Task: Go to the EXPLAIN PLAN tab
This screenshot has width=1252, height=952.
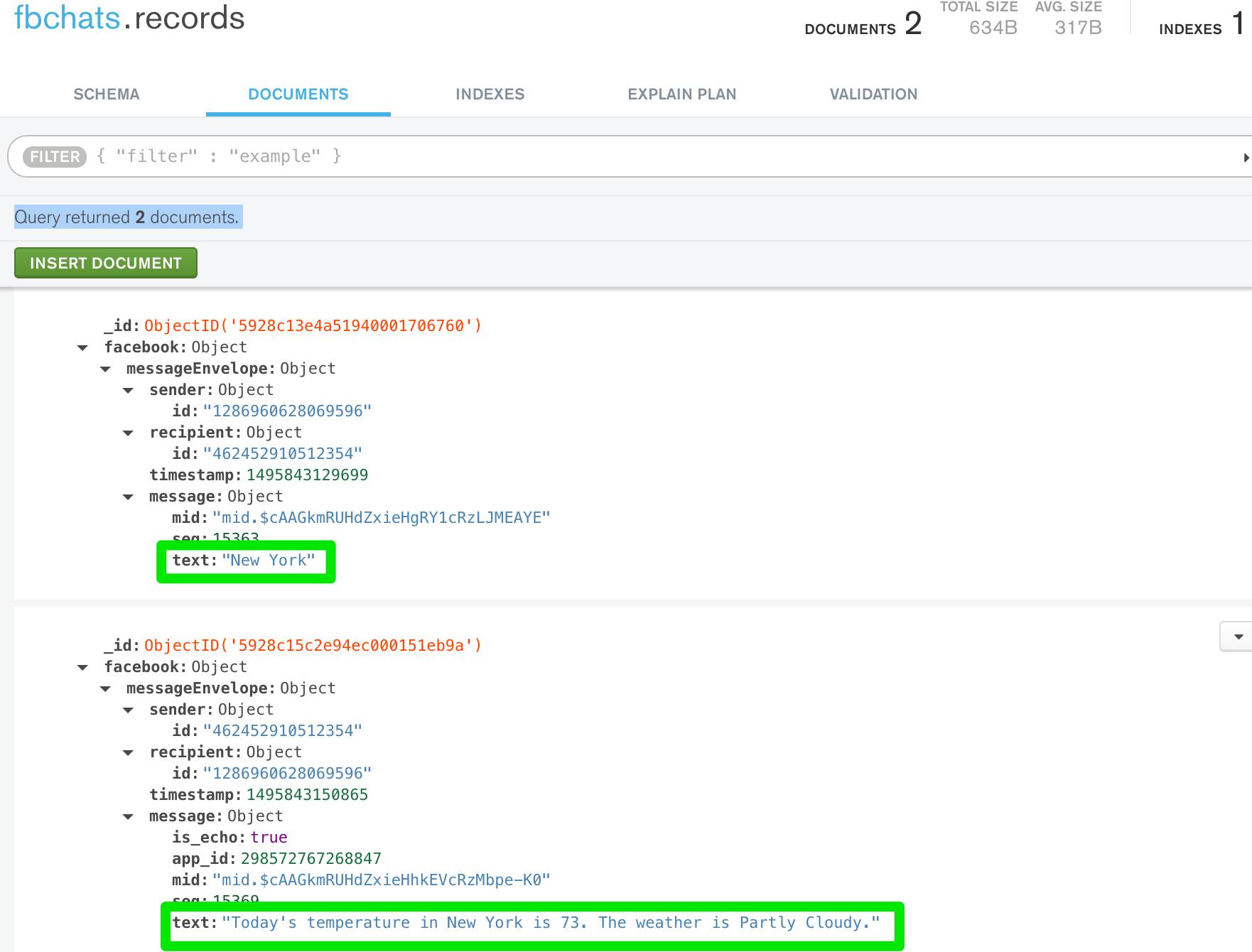Action: pyautogui.click(x=682, y=94)
